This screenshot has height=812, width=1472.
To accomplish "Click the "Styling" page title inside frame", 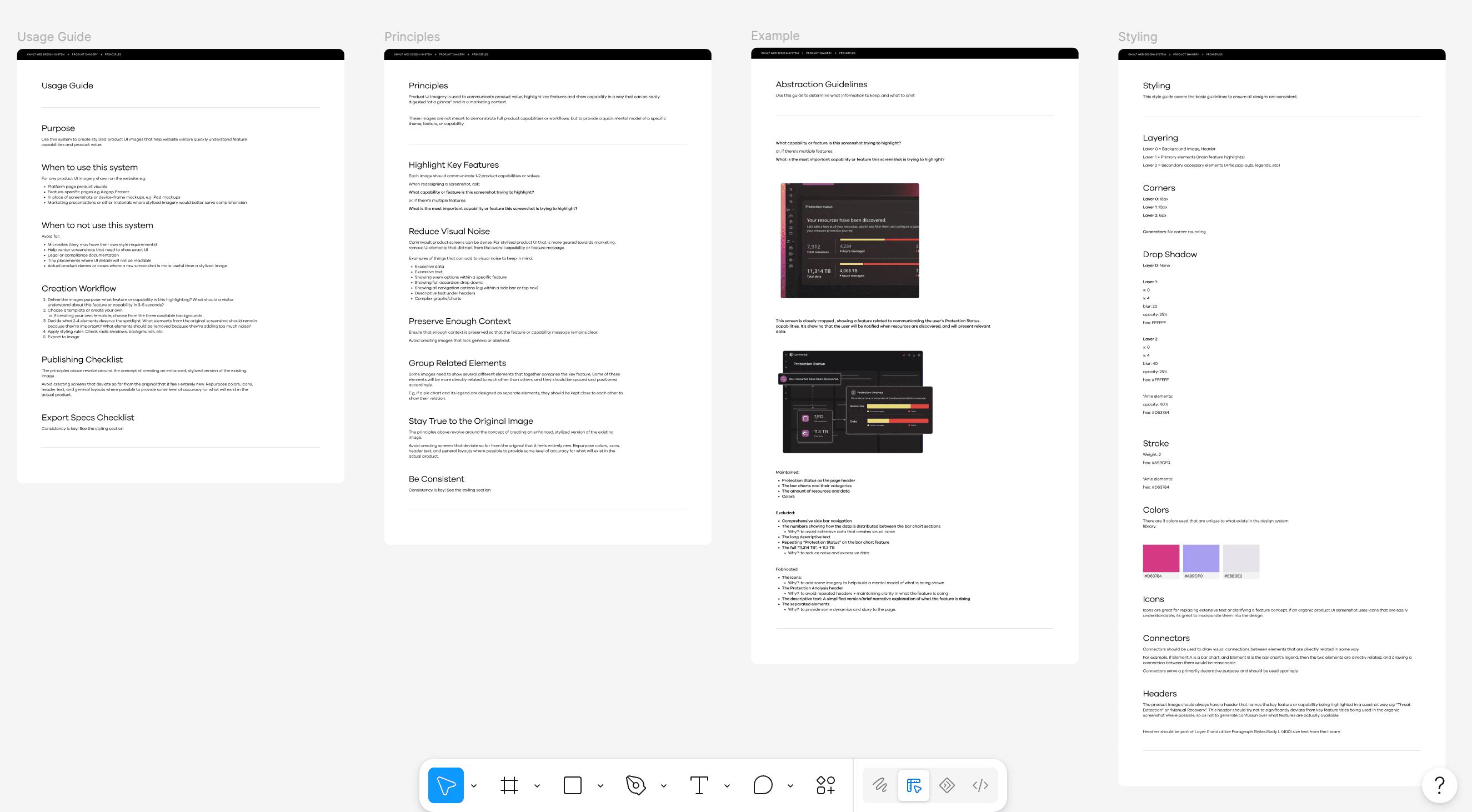I will pos(1156,86).
